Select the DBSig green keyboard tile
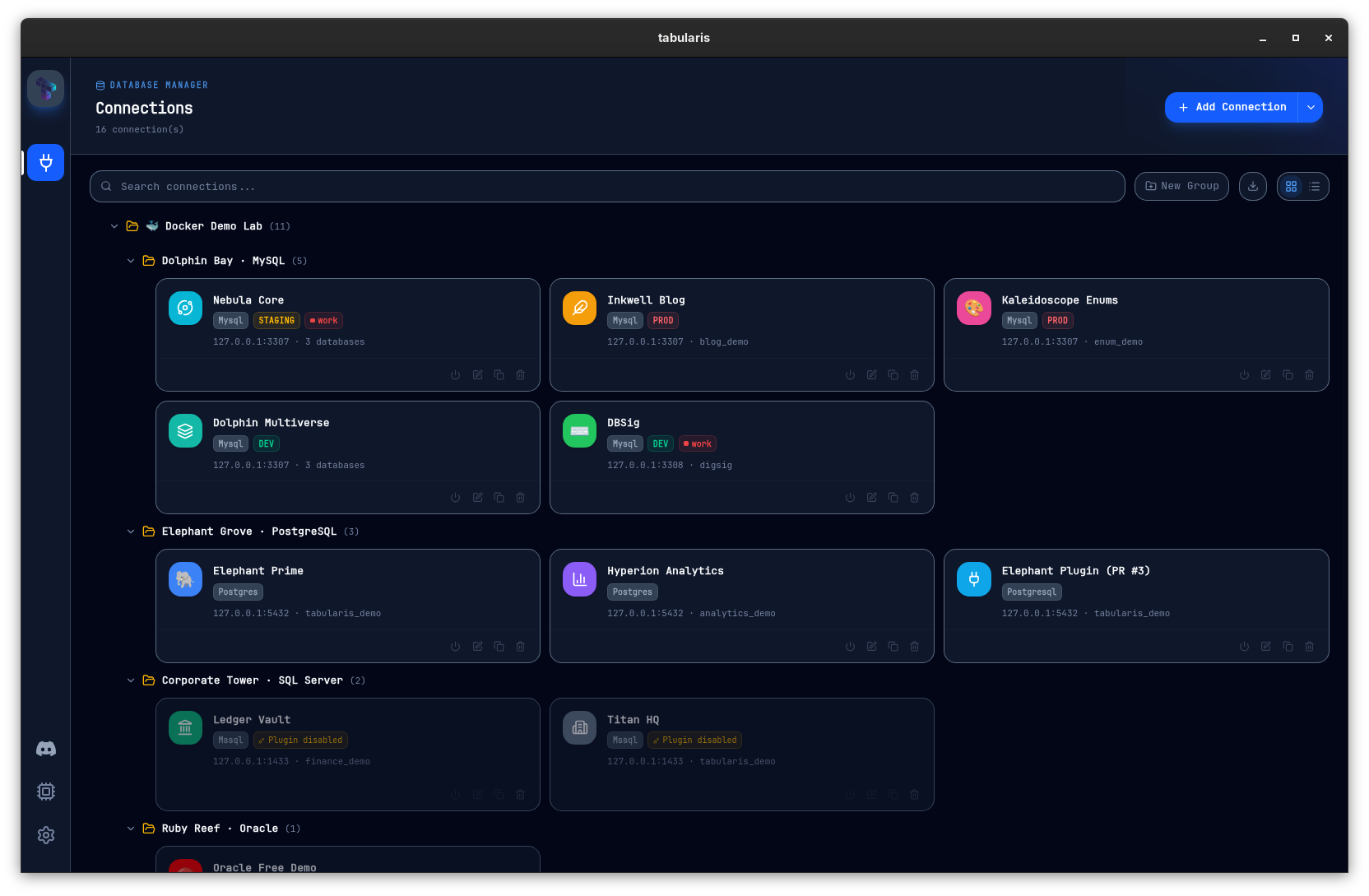The width and height of the screenshot is (1369, 896). click(580, 431)
